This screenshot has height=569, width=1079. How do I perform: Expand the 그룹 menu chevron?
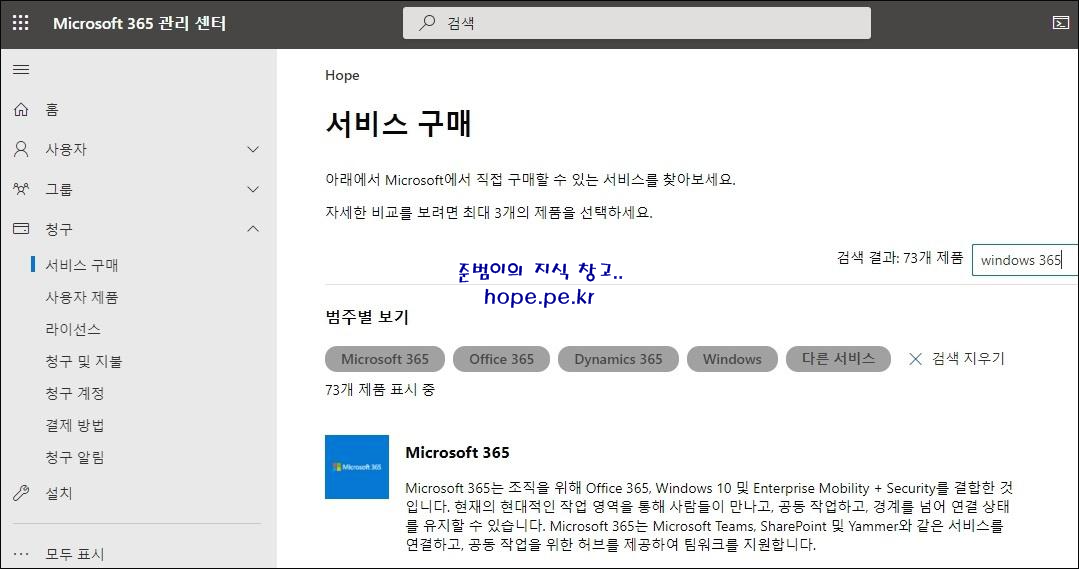[x=253, y=189]
